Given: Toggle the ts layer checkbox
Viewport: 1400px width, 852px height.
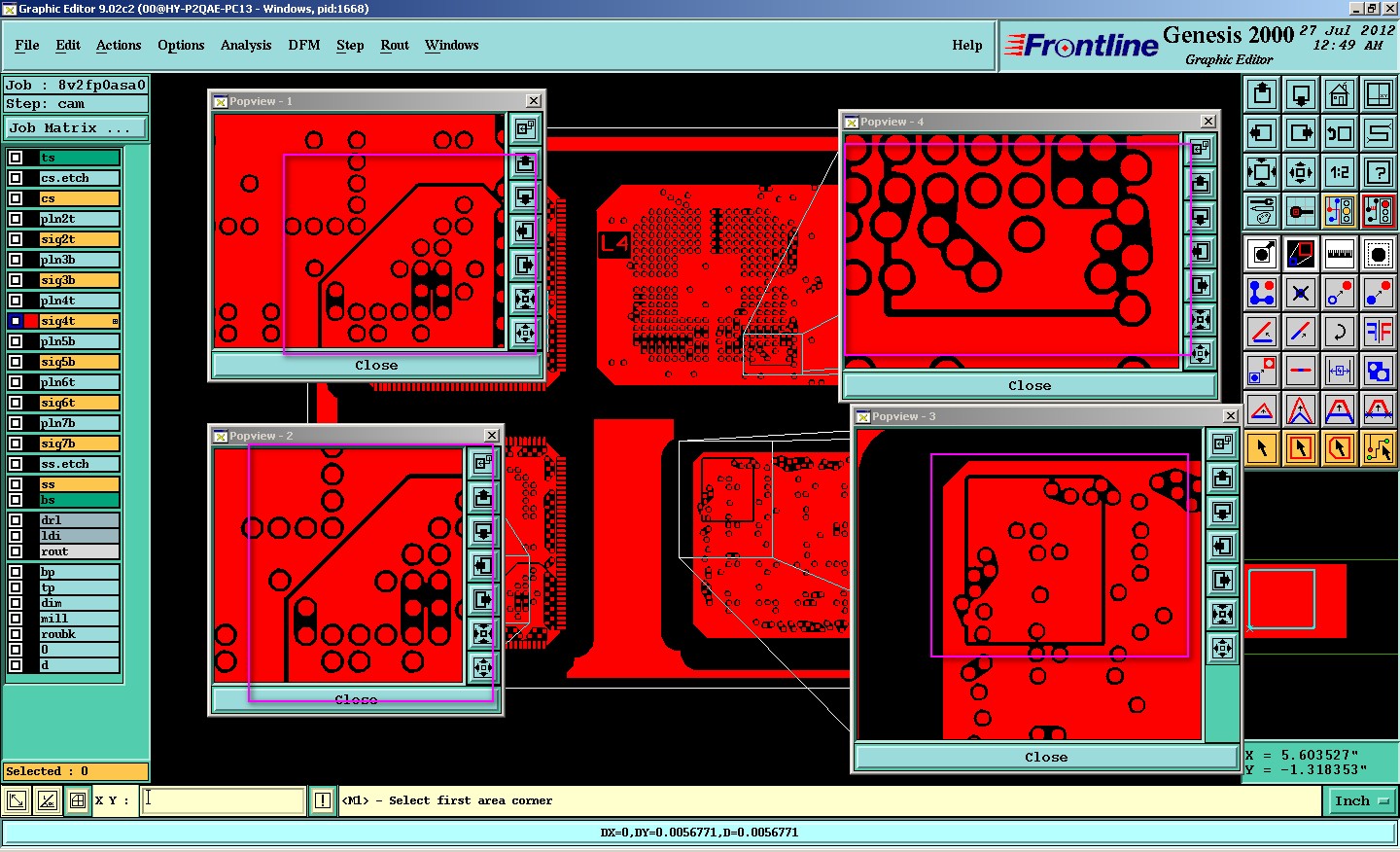Looking at the screenshot, I should coord(16,158).
